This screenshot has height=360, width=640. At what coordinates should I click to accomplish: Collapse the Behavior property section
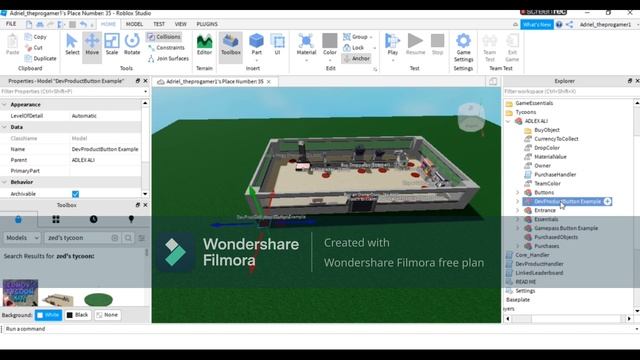coord(4,182)
